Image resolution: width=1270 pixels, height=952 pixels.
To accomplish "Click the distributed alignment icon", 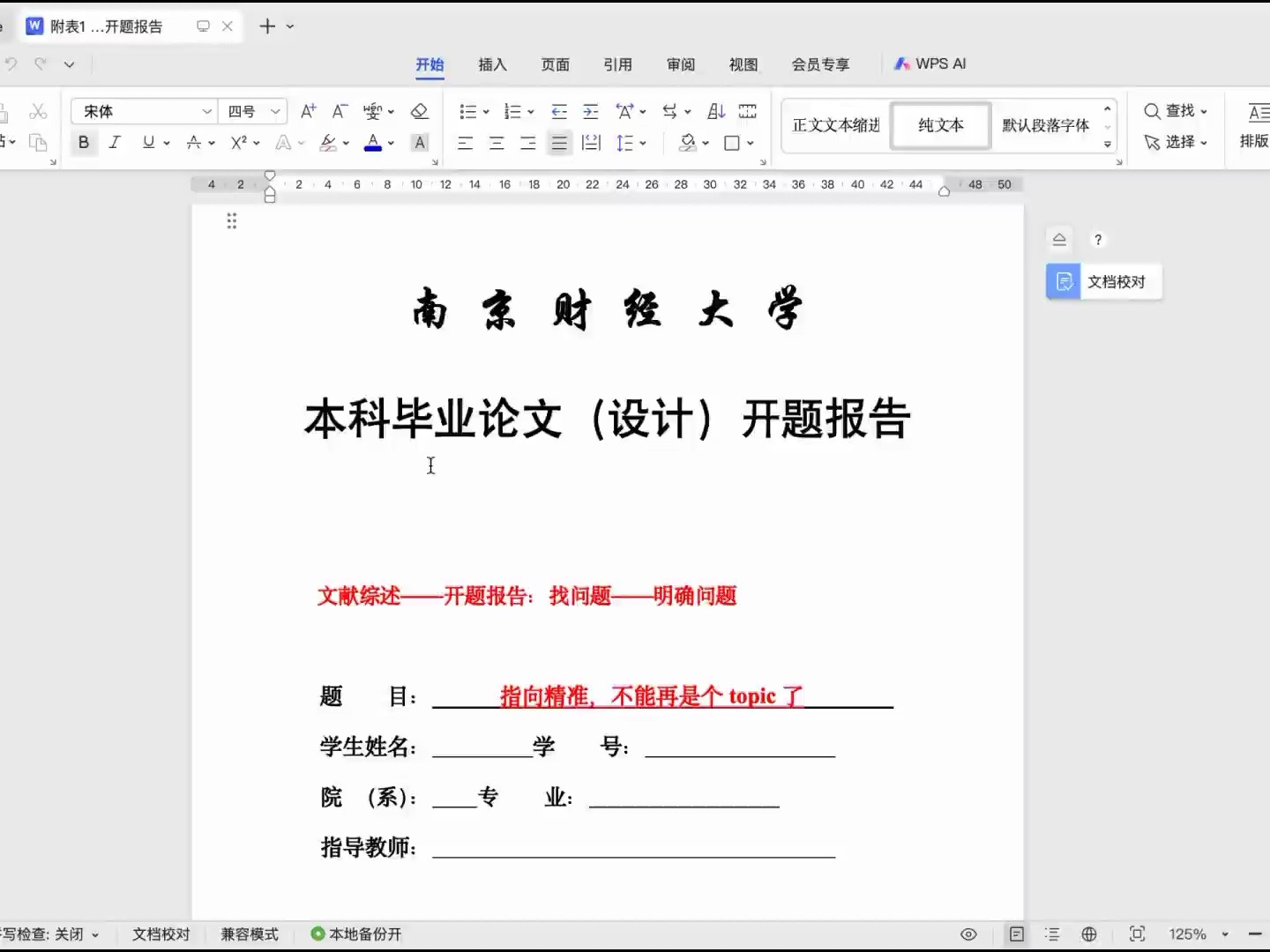I will [x=591, y=143].
